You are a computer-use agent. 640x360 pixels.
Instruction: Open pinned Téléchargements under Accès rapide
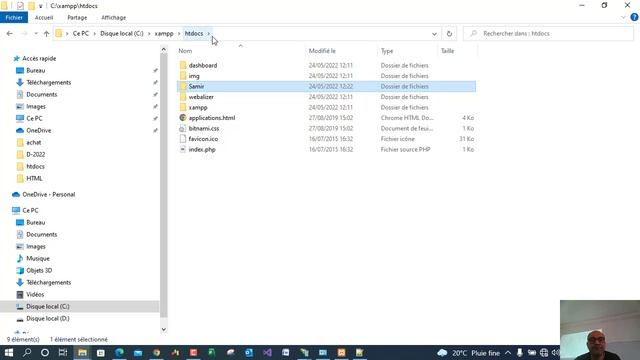pyautogui.click(x=48, y=82)
